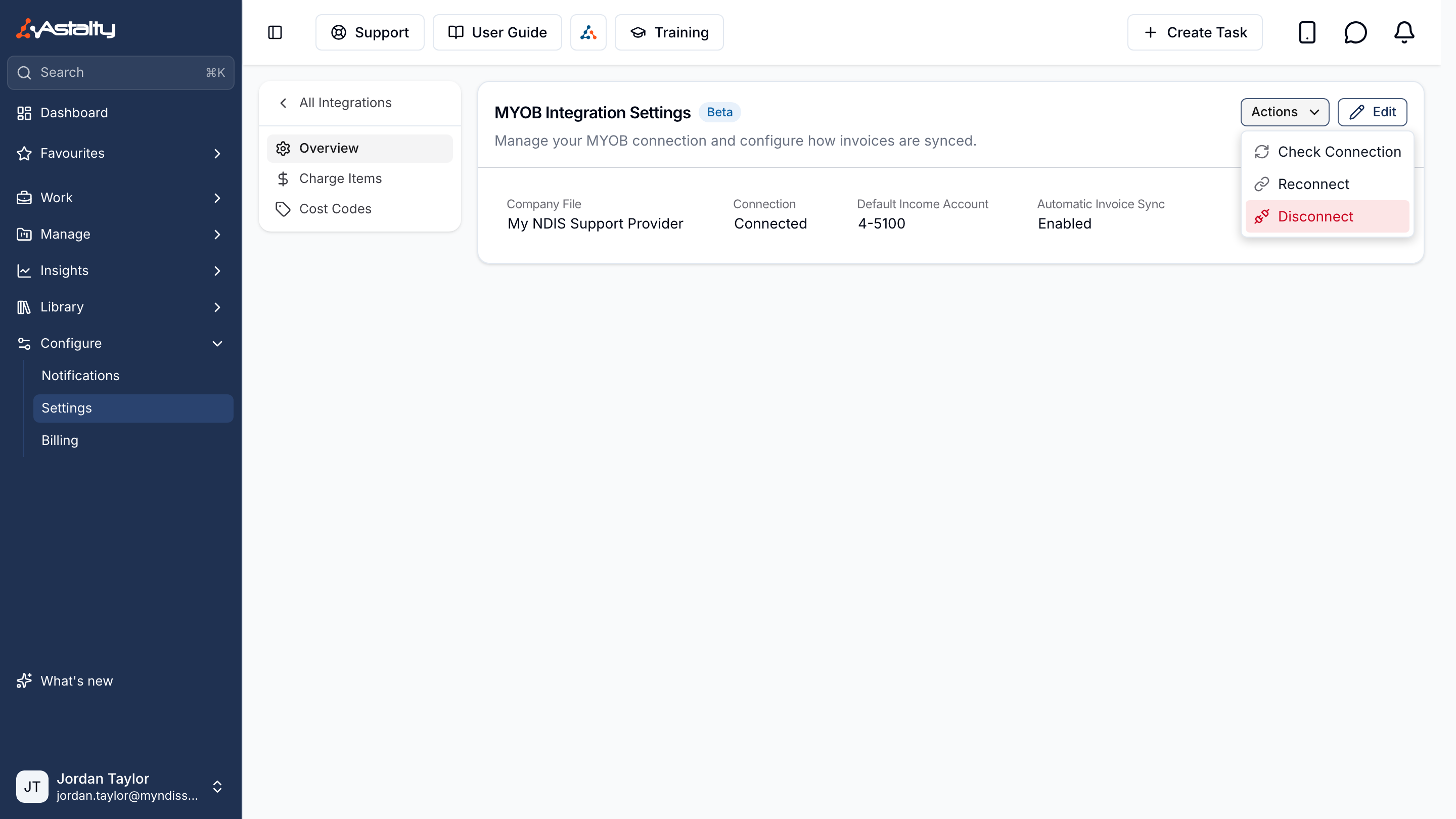
Task: Open the Training button
Action: point(669,32)
